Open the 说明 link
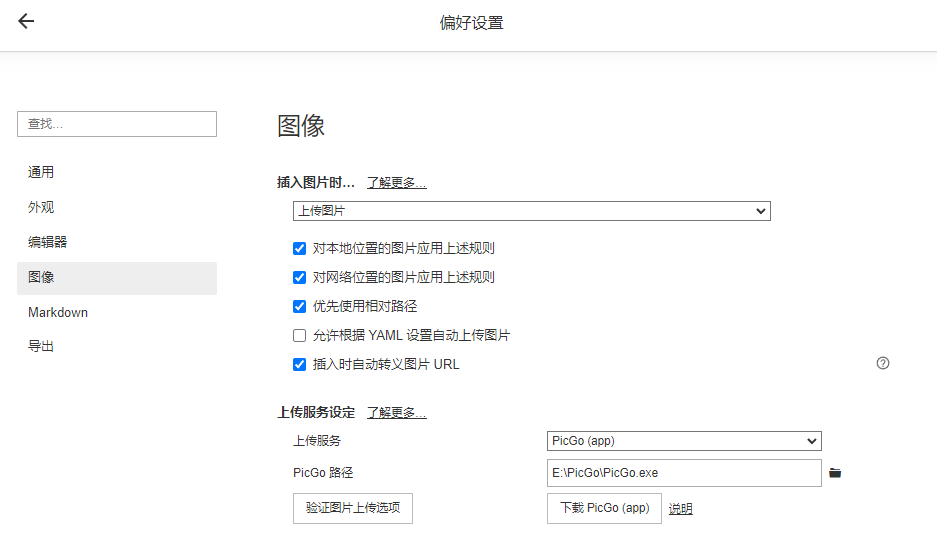Screen dimensions: 937x548 (680, 509)
